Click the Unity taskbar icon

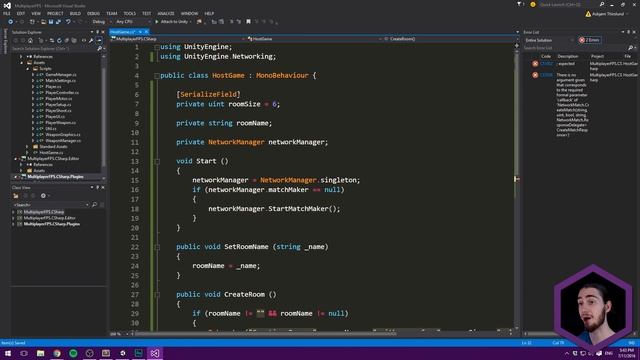coord(122,353)
